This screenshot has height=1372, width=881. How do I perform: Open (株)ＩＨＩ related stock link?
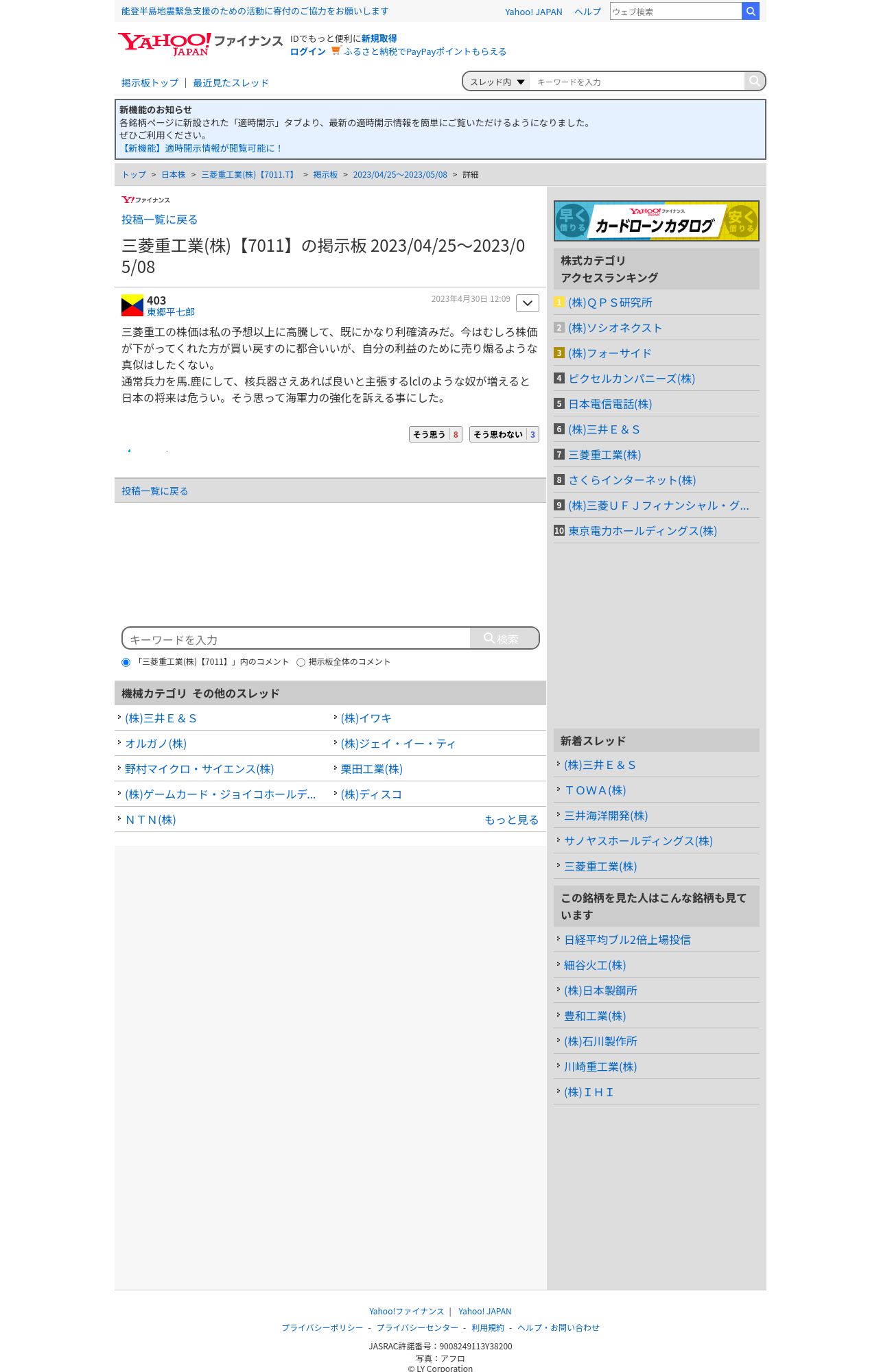point(589,1092)
